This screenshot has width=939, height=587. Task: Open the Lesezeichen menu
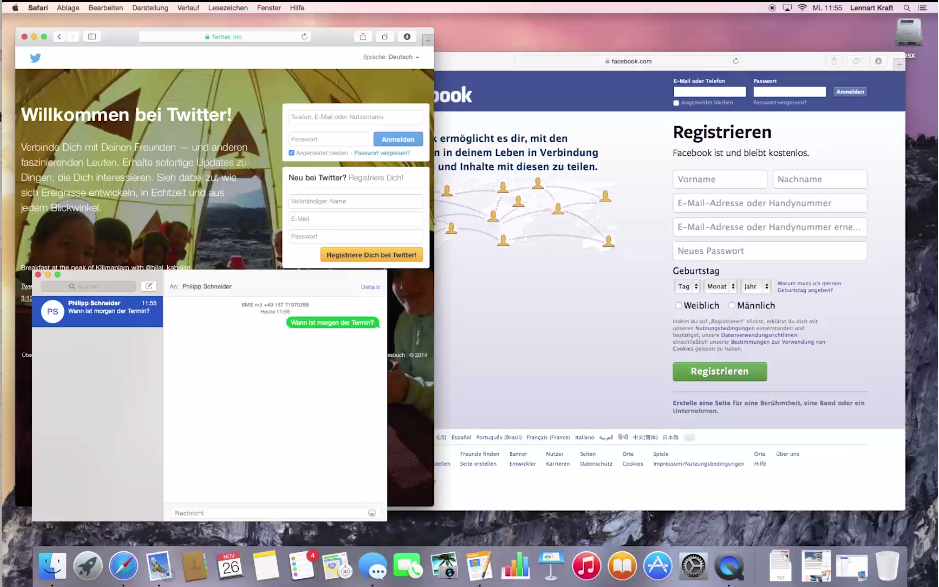tap(228, 8)
